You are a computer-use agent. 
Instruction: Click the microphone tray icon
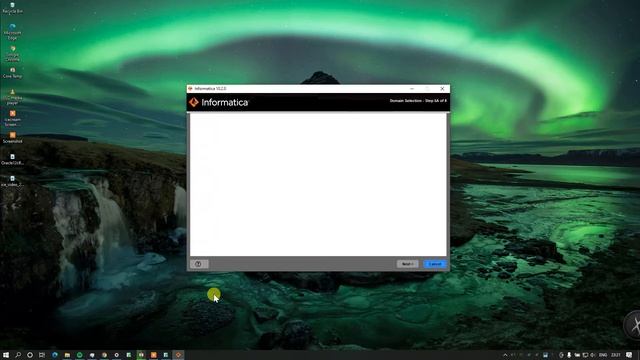[x=569, y=355]
